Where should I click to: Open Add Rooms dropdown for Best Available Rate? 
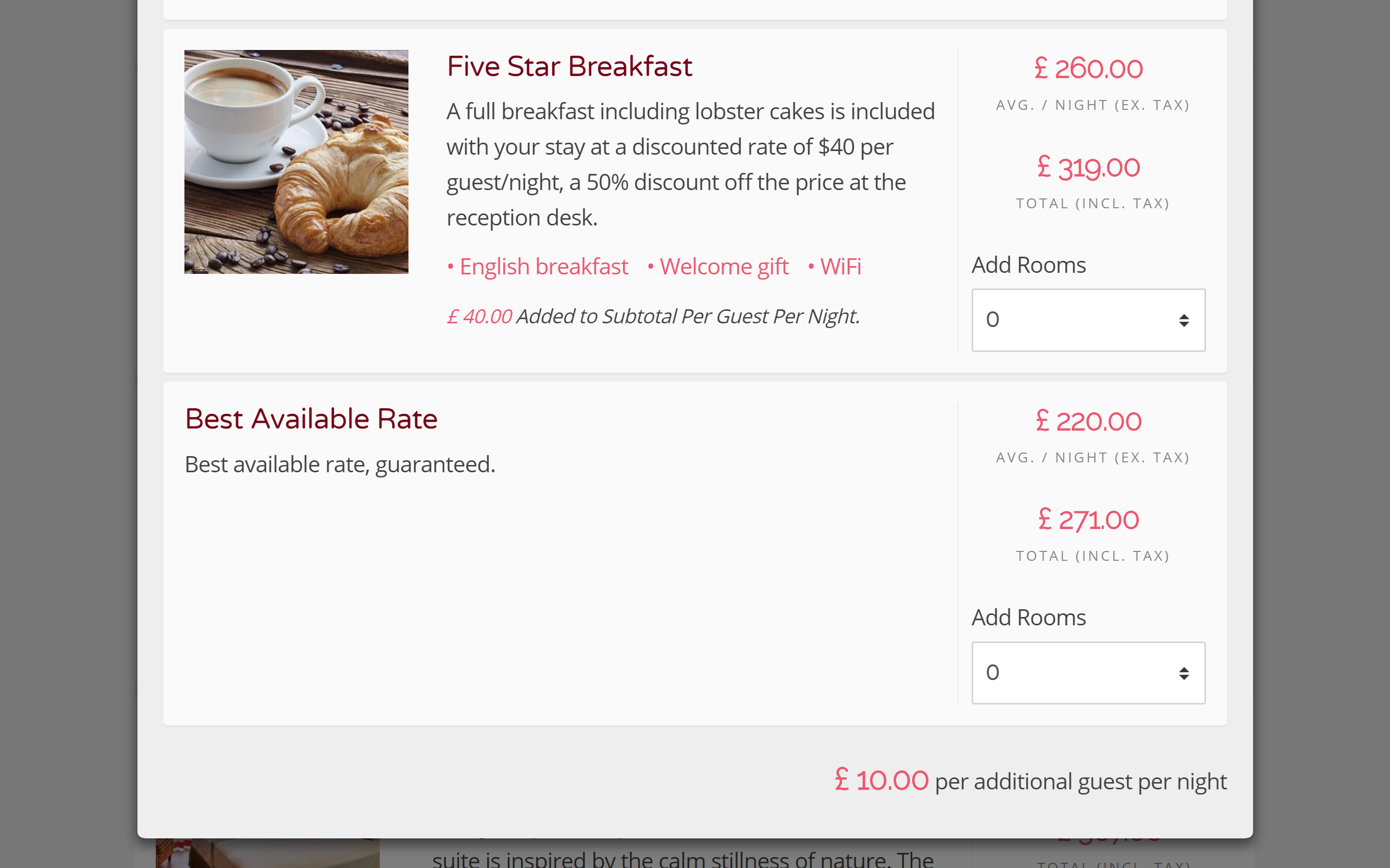(1088, 673)
